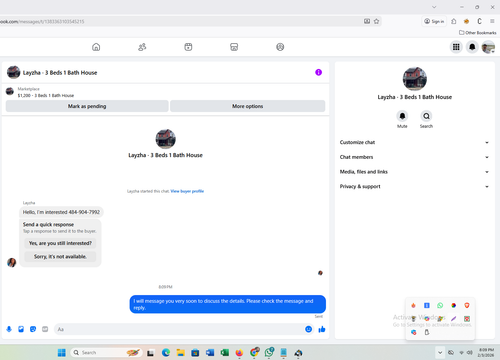Bookmark this page with the star icon
This screenshot has width=500, height=360.
point(376,21)
